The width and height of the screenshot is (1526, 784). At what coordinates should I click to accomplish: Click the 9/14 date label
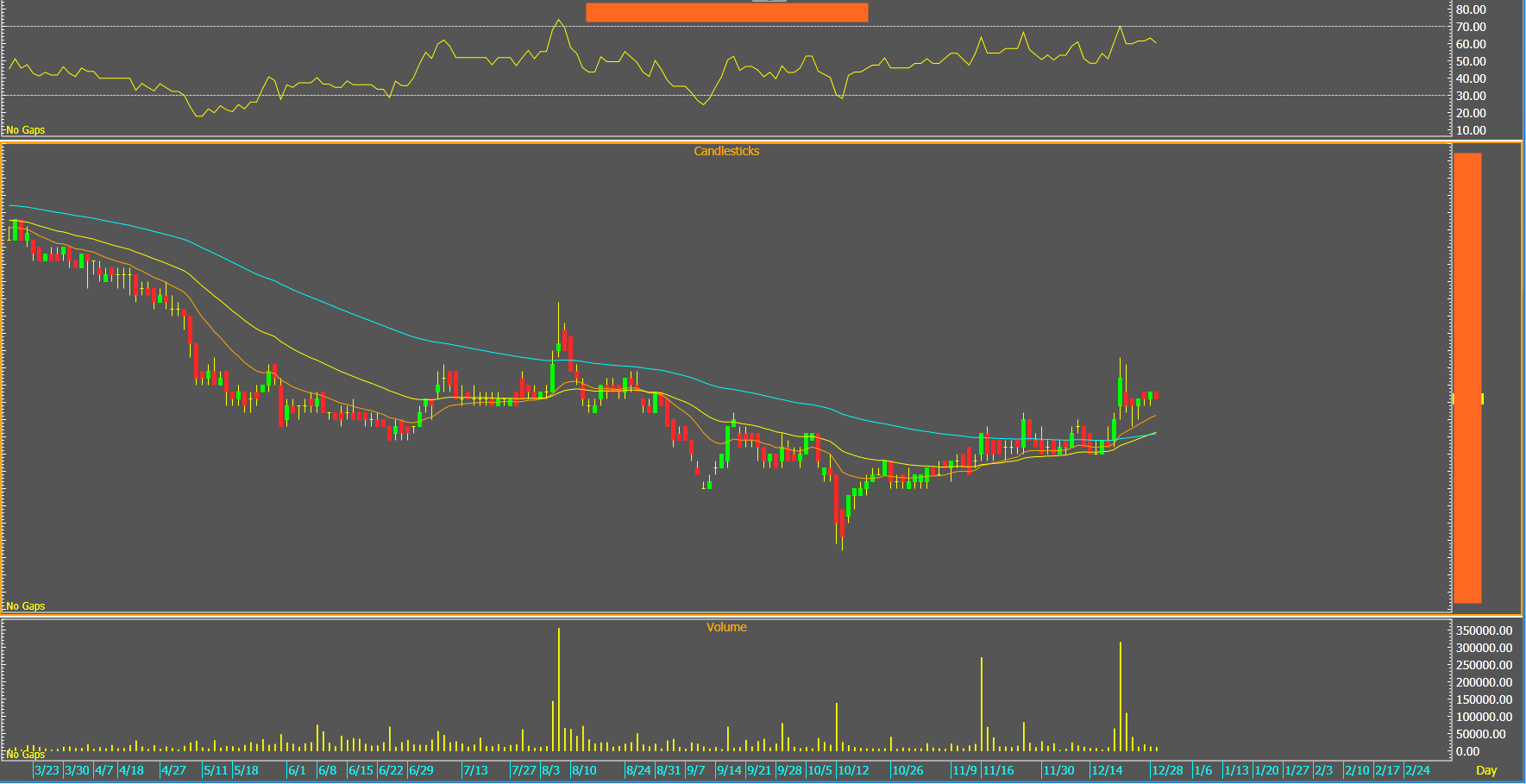(729, 770)
